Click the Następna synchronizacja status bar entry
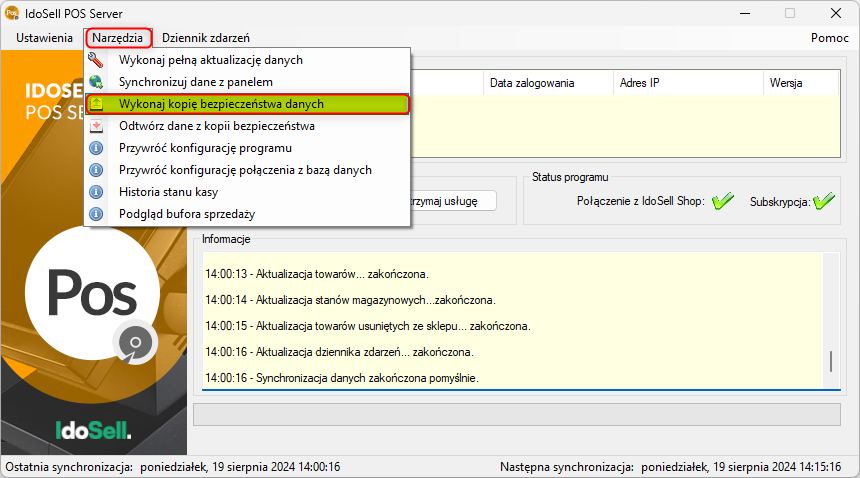The height and width of the screenshot is (478, 860). point(670,467)
